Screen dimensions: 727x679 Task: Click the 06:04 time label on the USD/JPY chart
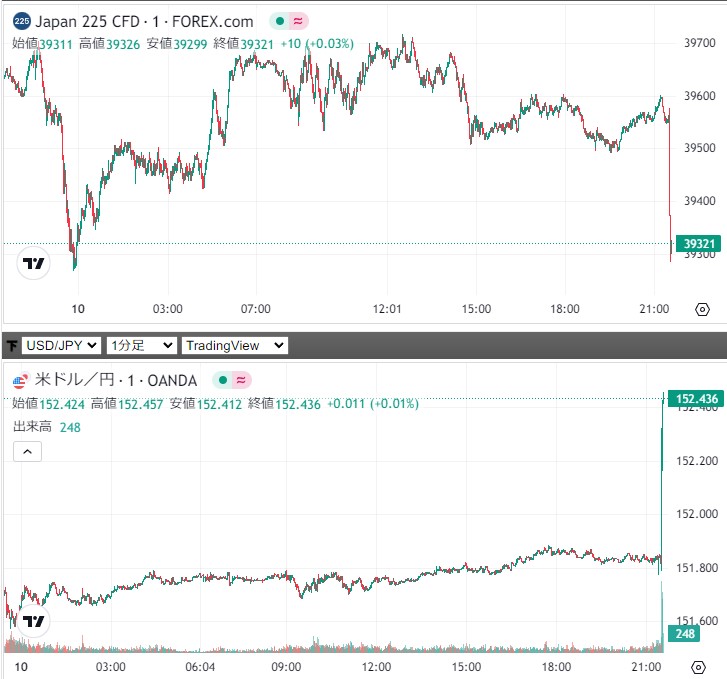click(x=200, y=667)
